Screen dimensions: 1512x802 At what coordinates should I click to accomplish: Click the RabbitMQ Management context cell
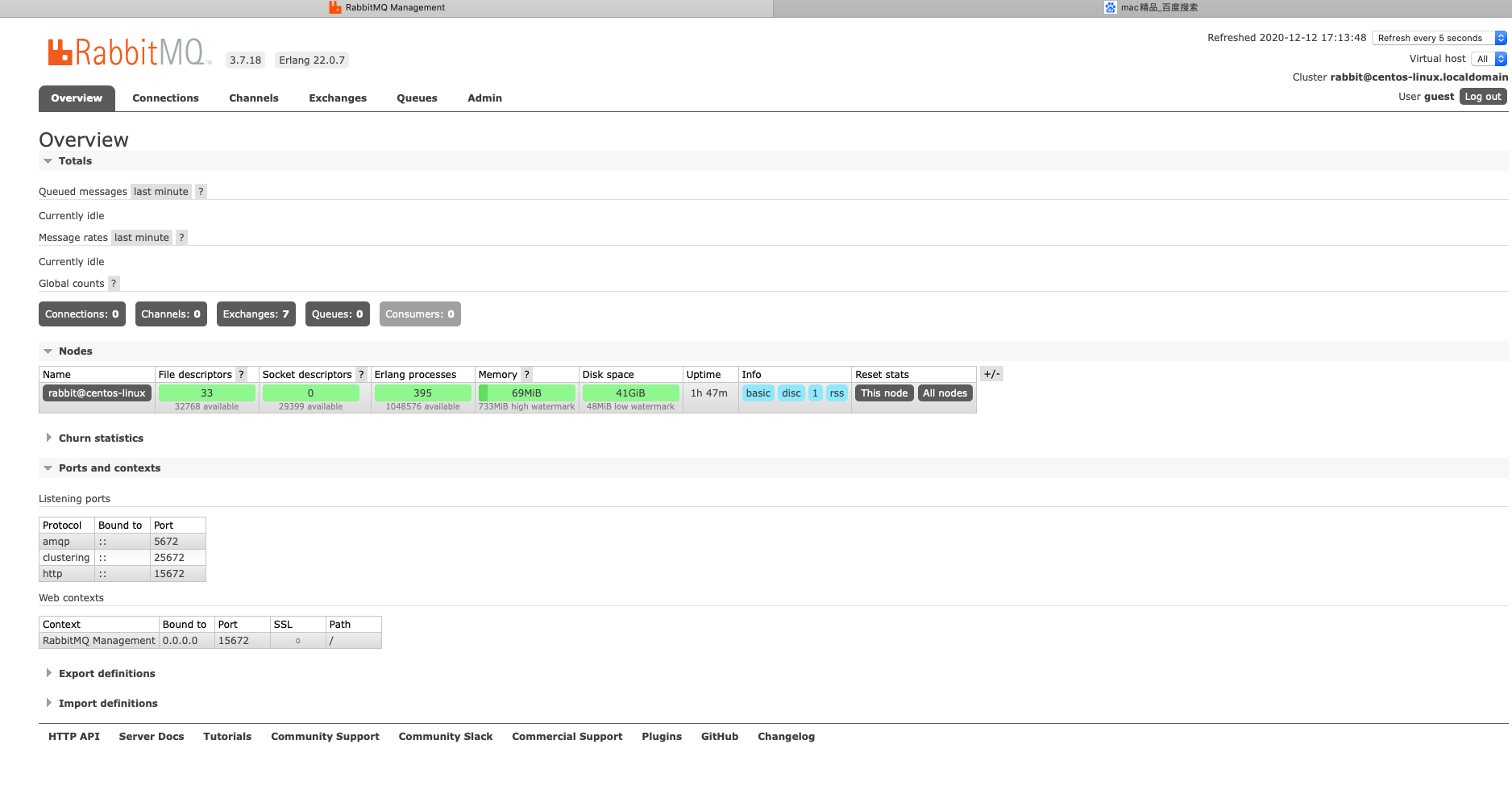pyautogui.click(x=99, y=641)
